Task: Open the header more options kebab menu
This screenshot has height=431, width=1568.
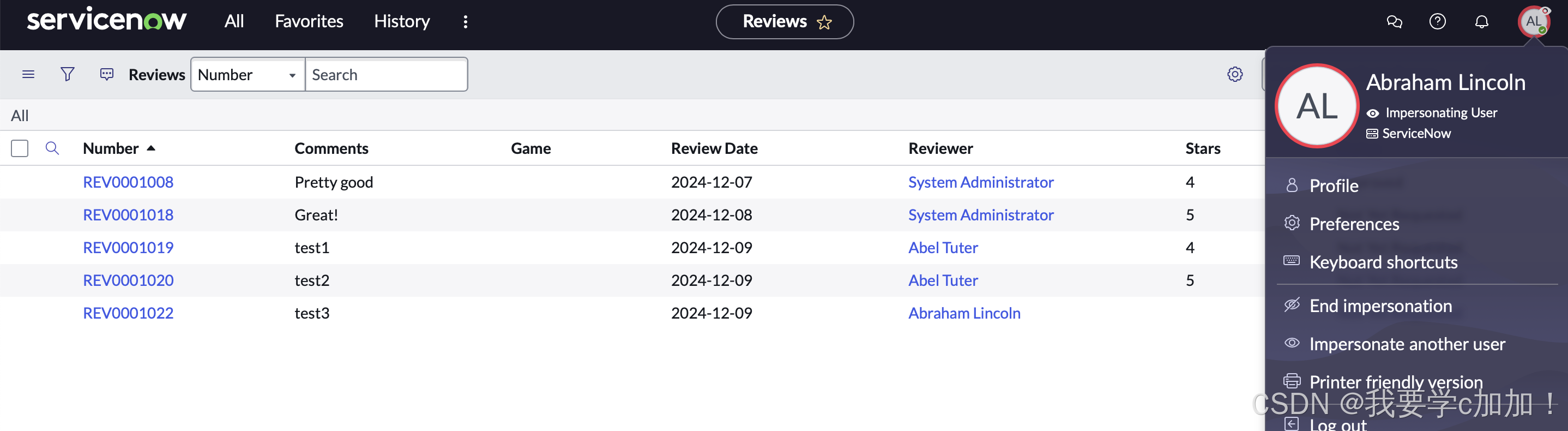Action: click(466, 22)
